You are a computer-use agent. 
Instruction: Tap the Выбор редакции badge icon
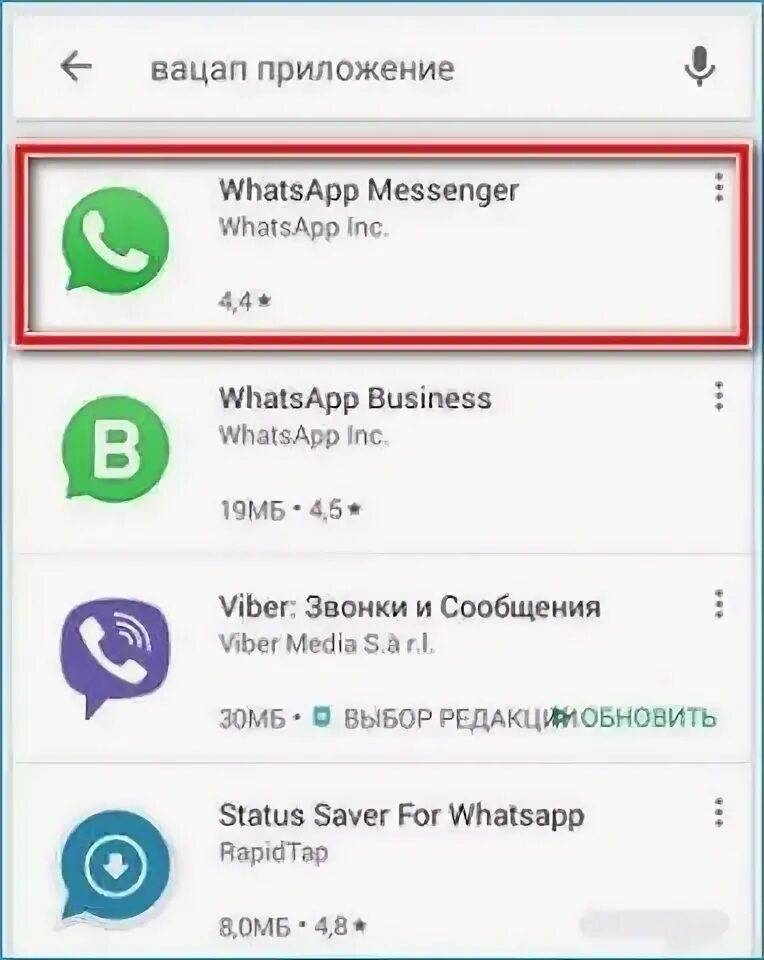coord(322,716)
